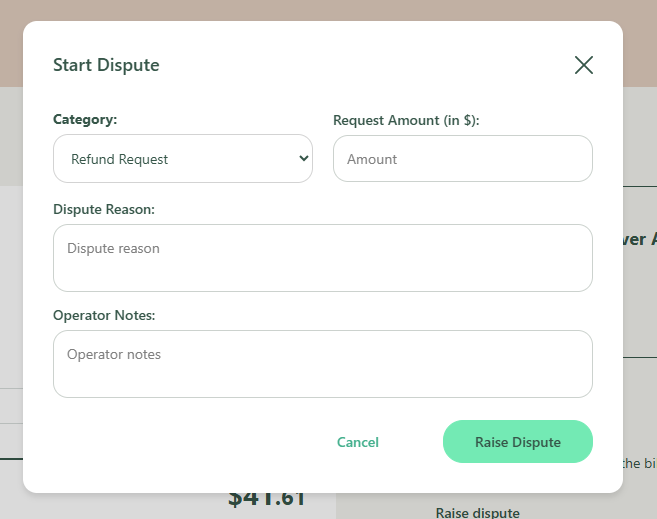Screen dimensions: 657x519
Task: Click the "Amount" placeholder text
Action: [x=372, y=159]
